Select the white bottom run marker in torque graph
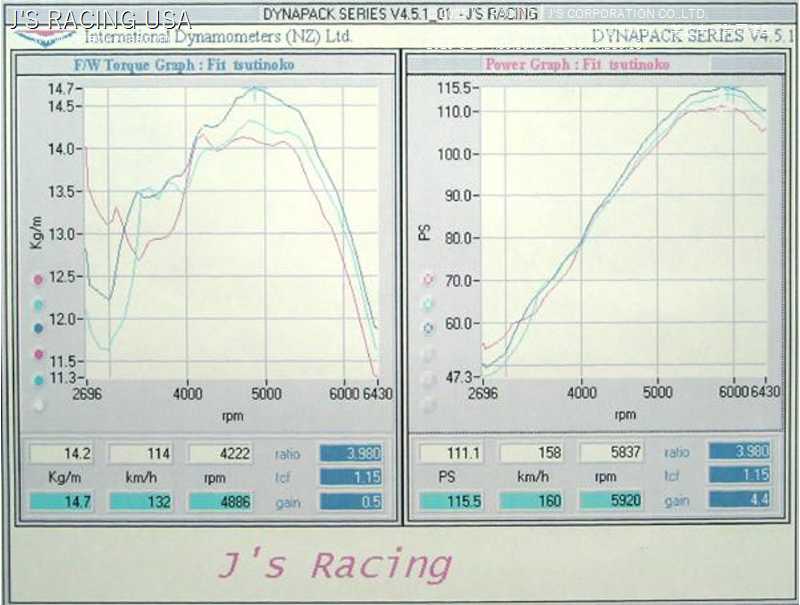Screen dimensions: 800x605 coord(39,405)
